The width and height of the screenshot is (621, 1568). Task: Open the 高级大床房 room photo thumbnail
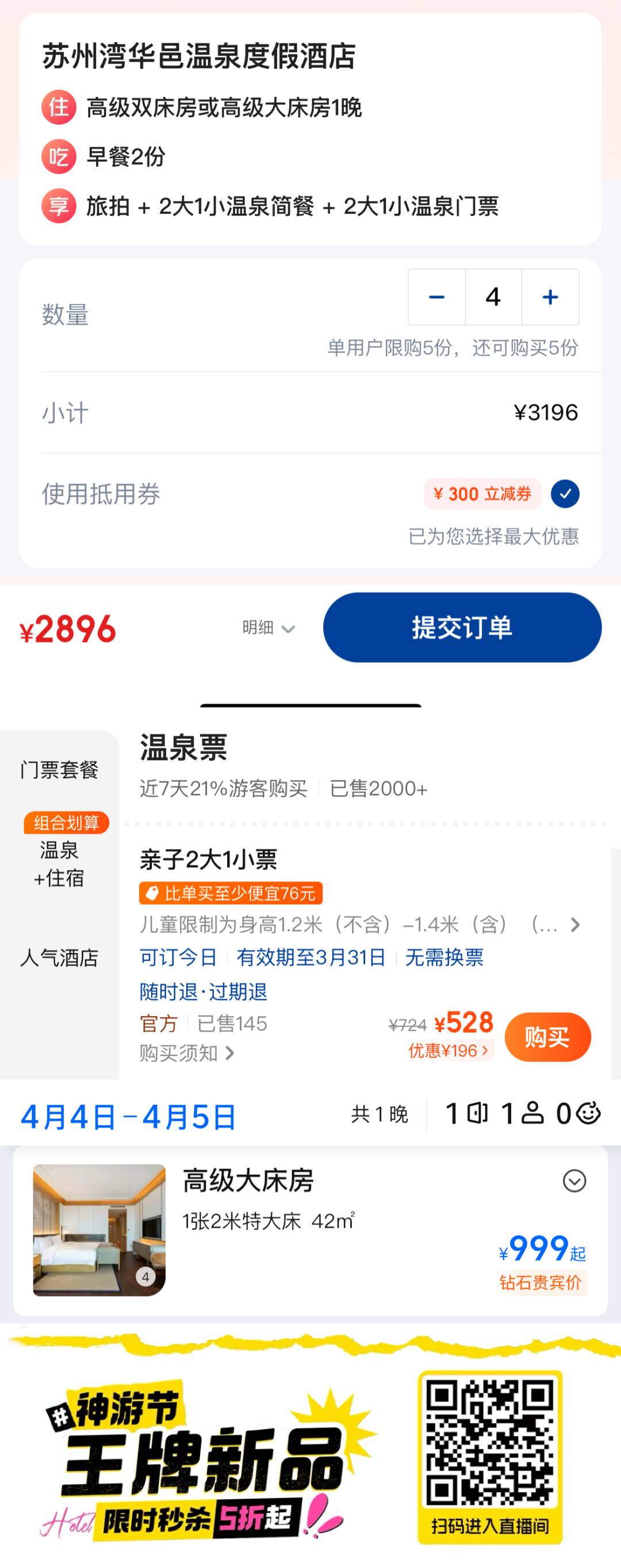click(x=99, y=1229)
